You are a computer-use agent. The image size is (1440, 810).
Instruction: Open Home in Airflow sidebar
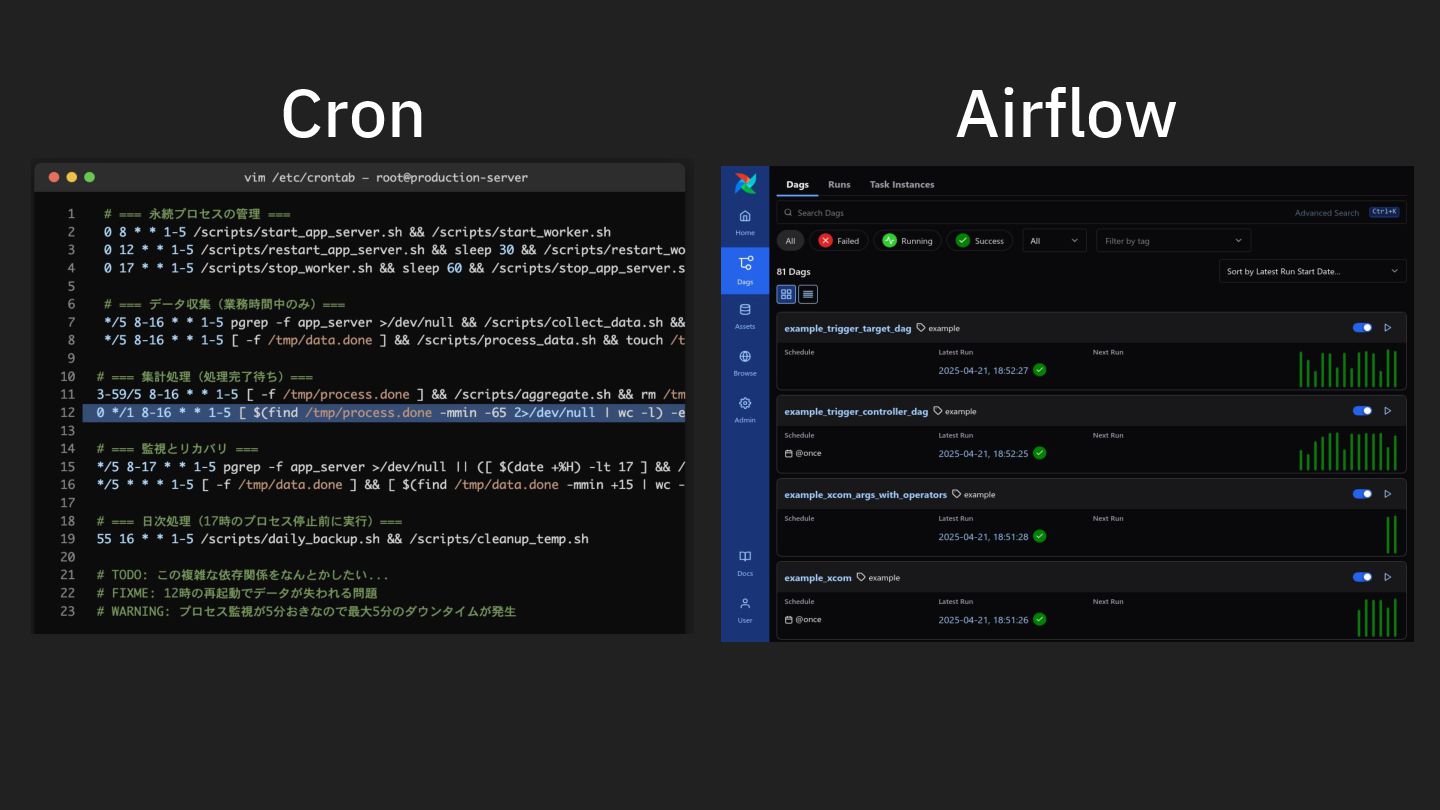745,222
